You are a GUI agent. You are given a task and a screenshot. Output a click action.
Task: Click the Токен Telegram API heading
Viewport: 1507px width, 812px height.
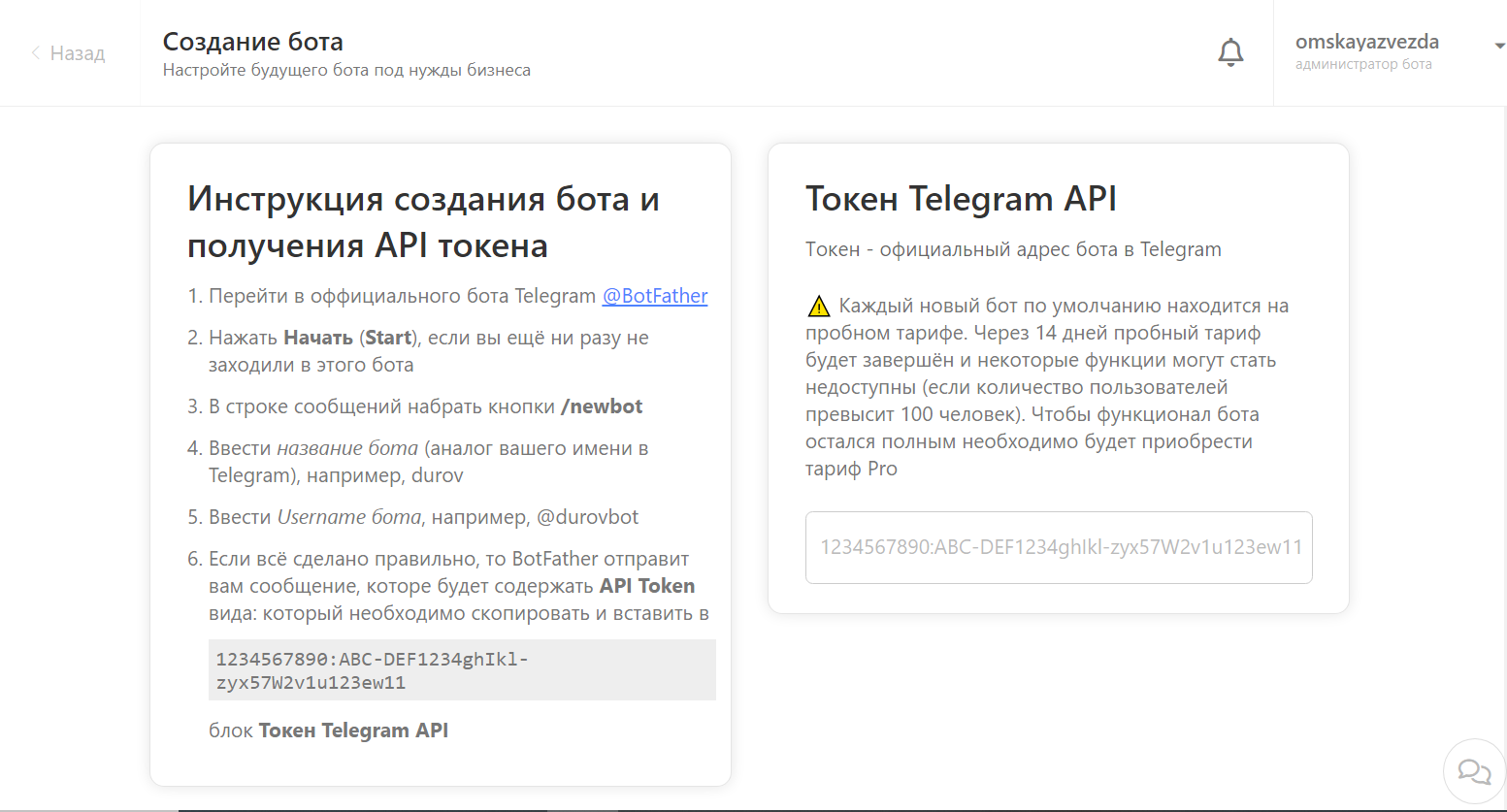tap(961, 199)
